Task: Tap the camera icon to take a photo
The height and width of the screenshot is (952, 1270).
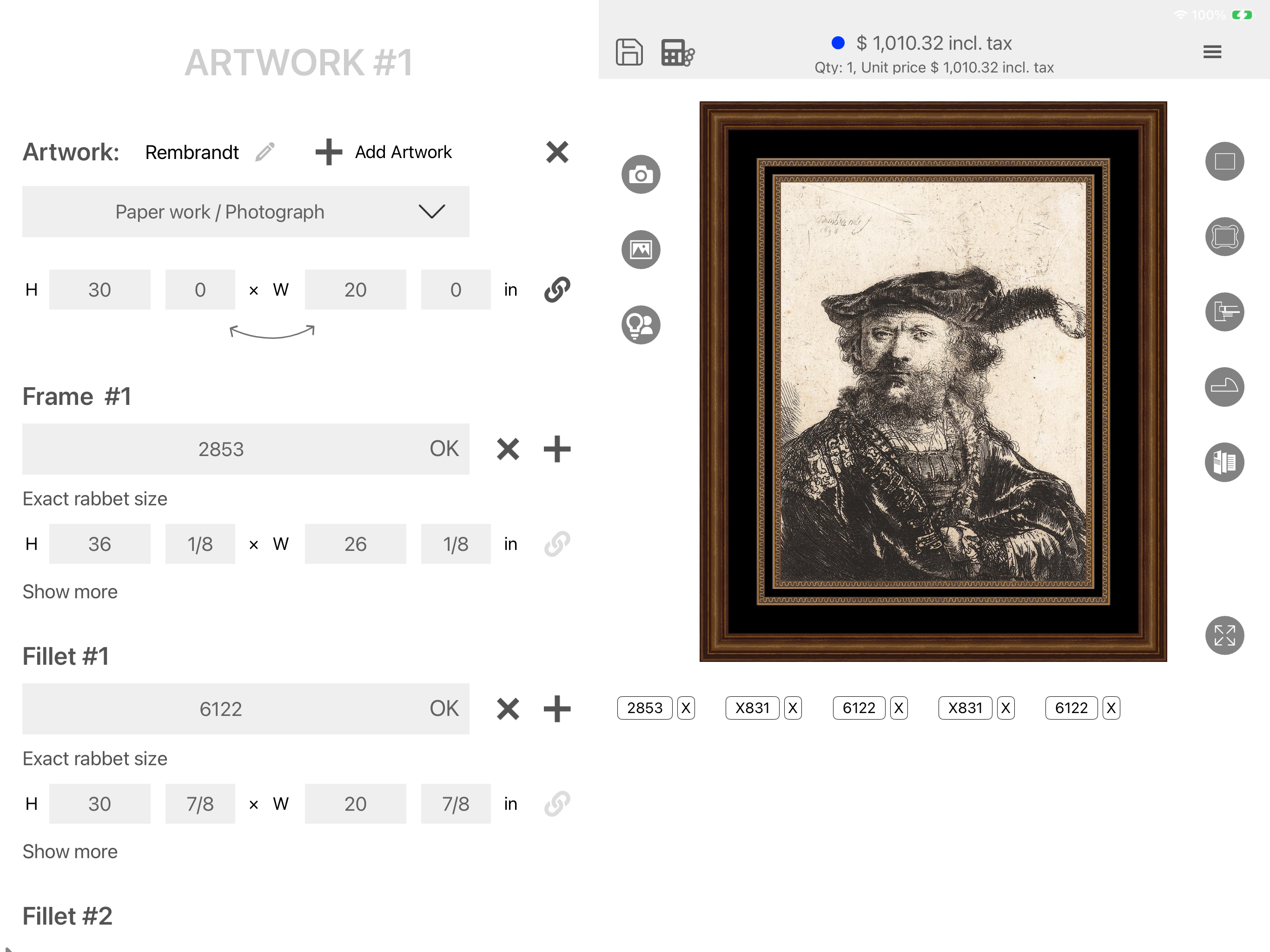Action: (x=641, y=174)
